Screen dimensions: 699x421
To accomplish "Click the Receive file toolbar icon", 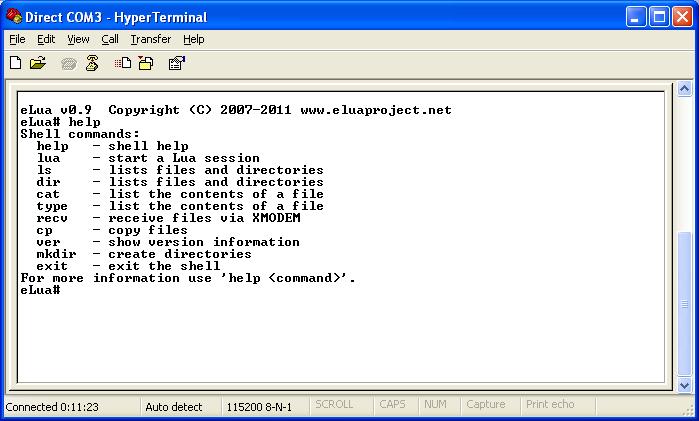I will click(x=145, y=63).
